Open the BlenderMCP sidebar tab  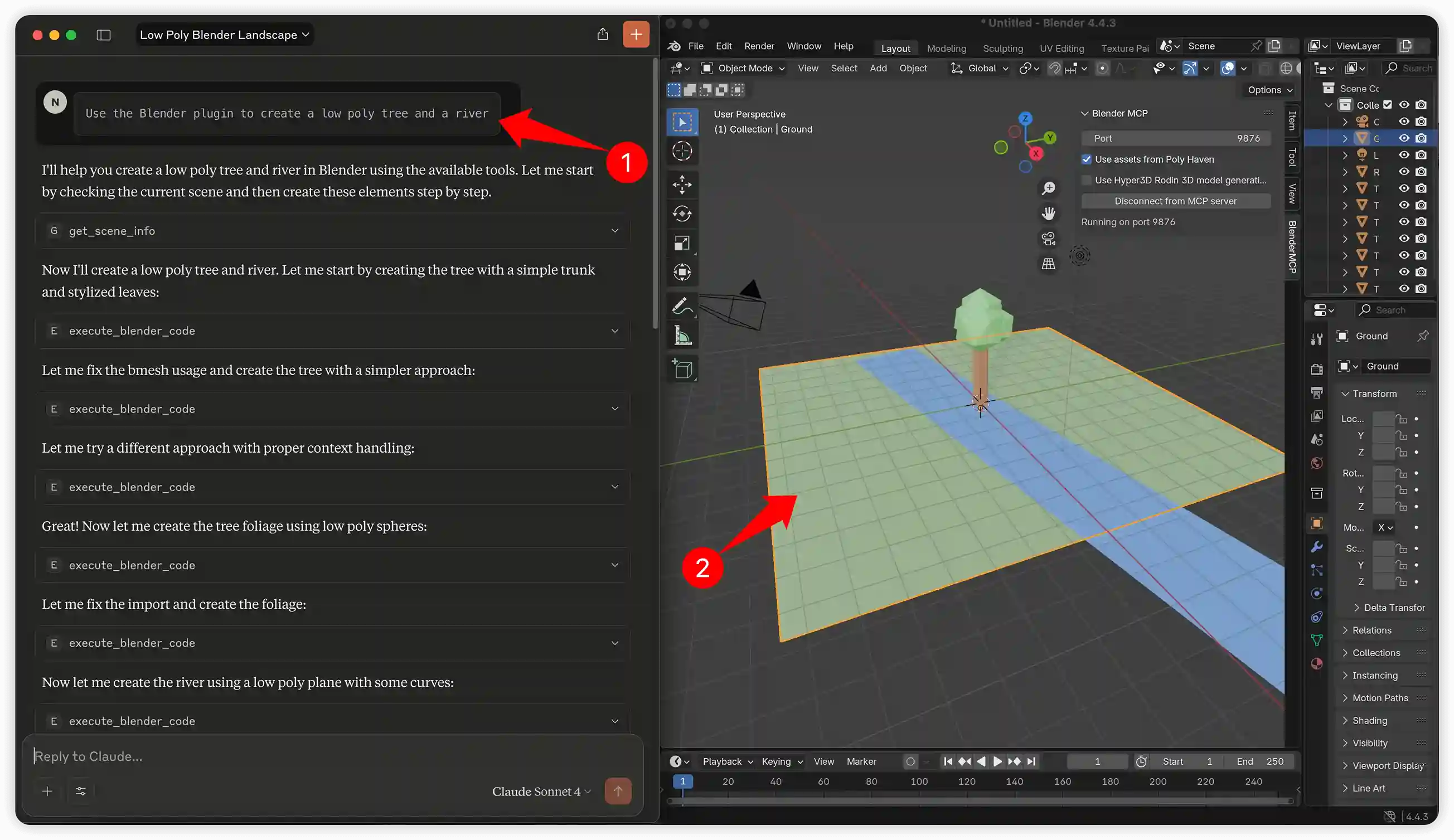point(1292,247)
